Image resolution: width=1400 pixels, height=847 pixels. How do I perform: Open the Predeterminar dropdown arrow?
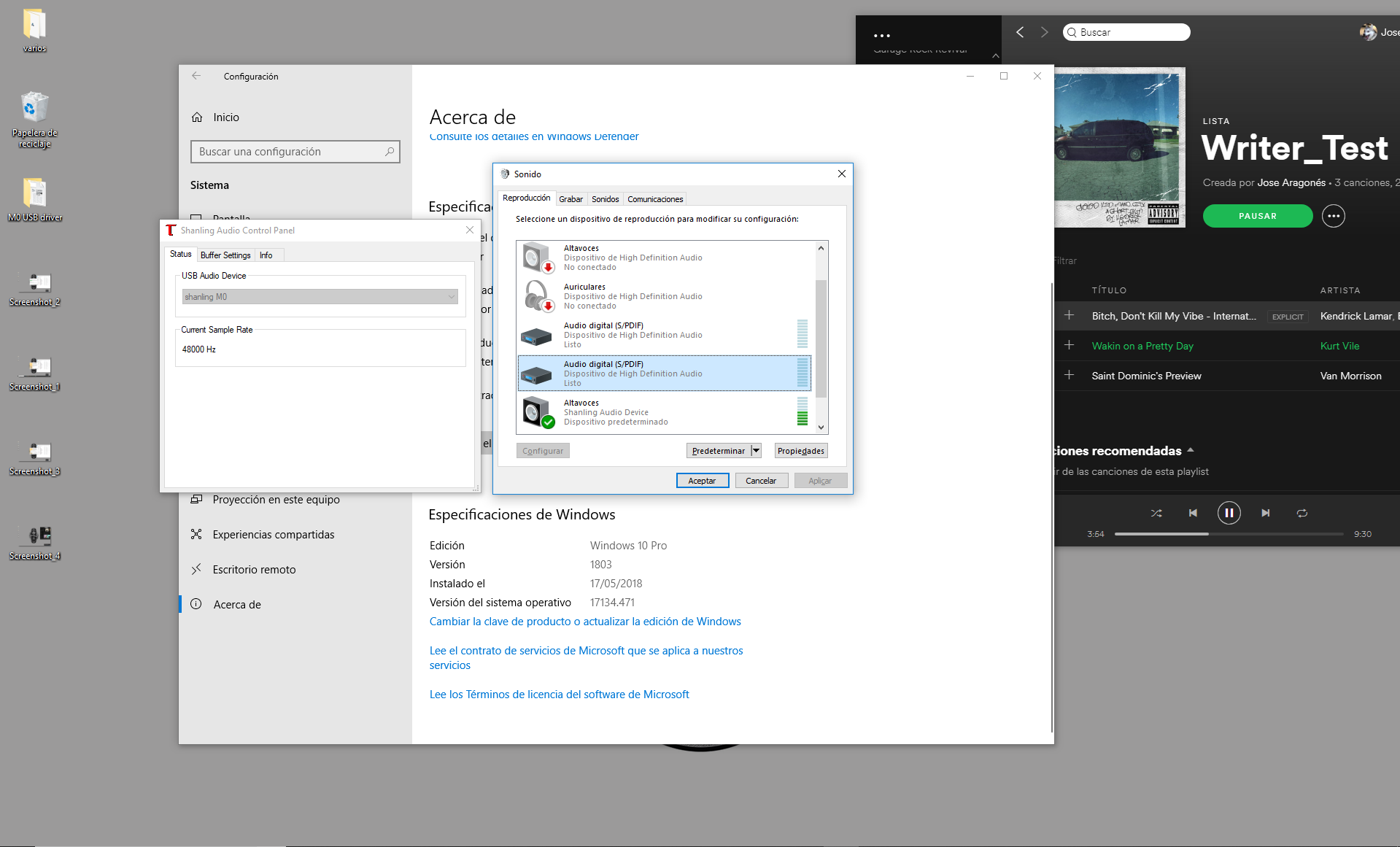coord(756,451)
